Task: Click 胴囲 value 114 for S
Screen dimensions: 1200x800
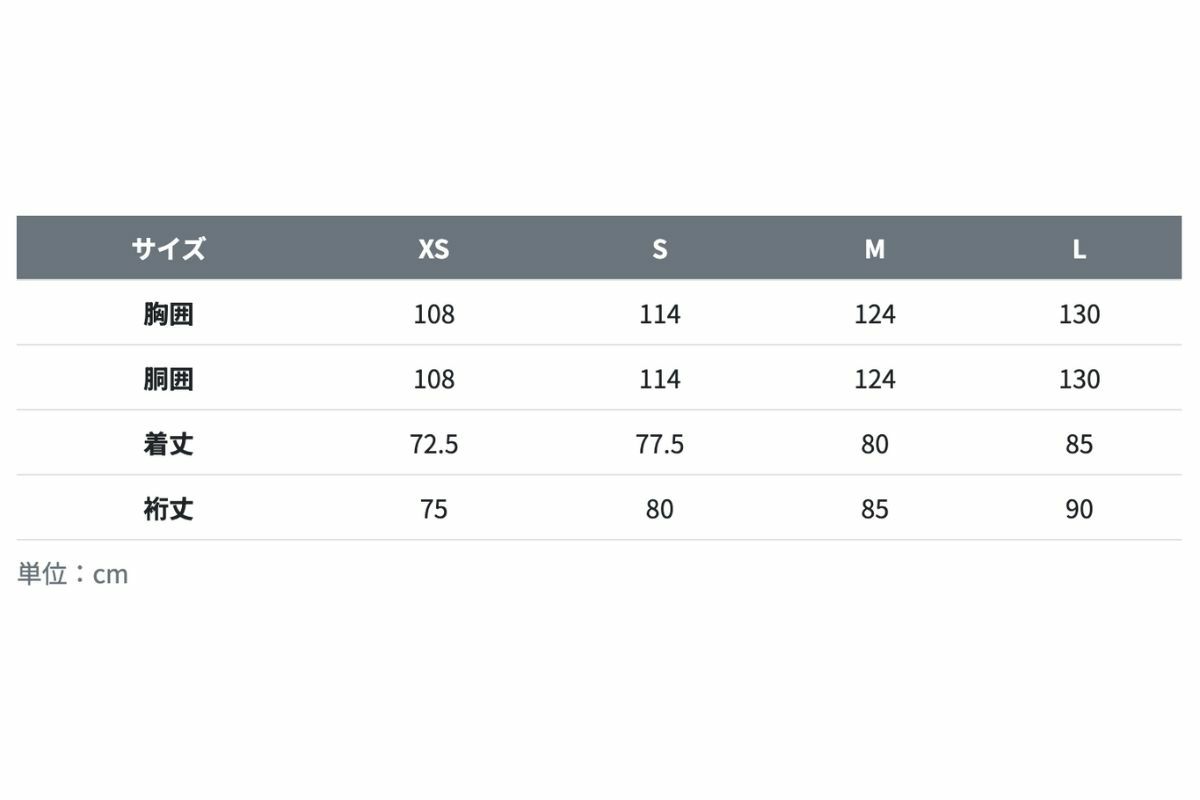Action: [x=659, y=379]
